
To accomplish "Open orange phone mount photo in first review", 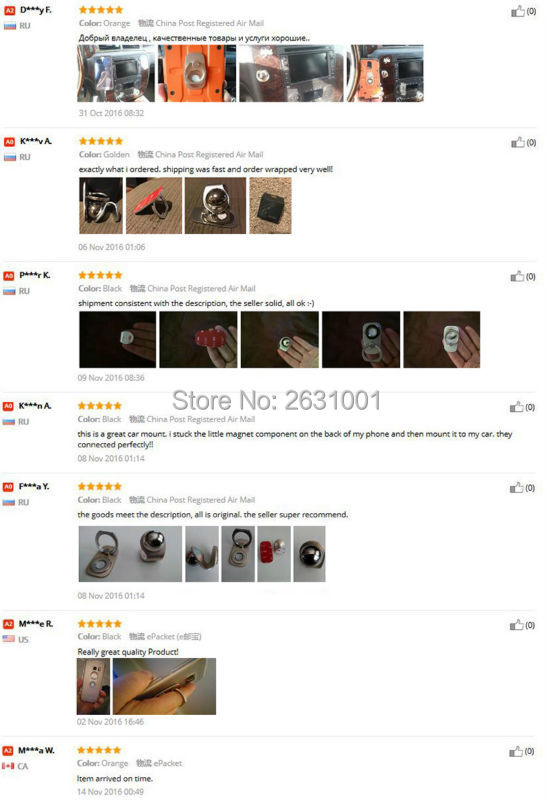I will [x=197, y=73].
